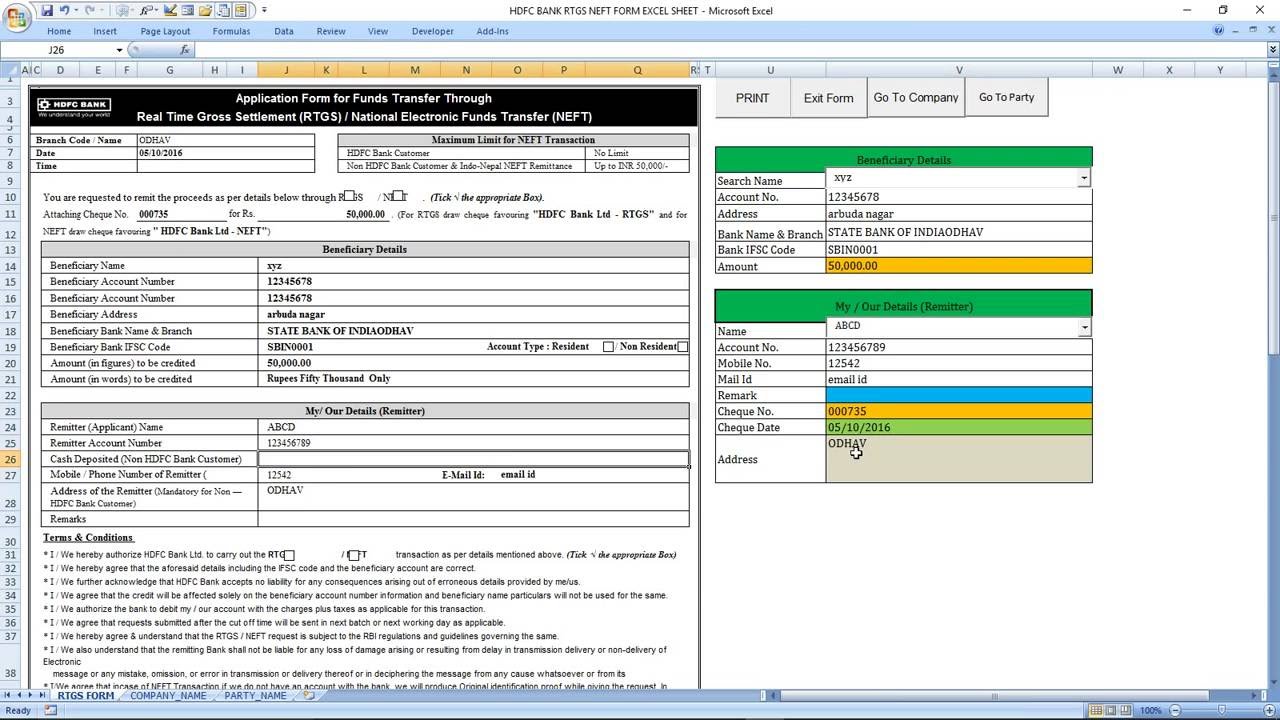Click the Go To Party button
The image size is (1280, 720).
pos(1007,98)
